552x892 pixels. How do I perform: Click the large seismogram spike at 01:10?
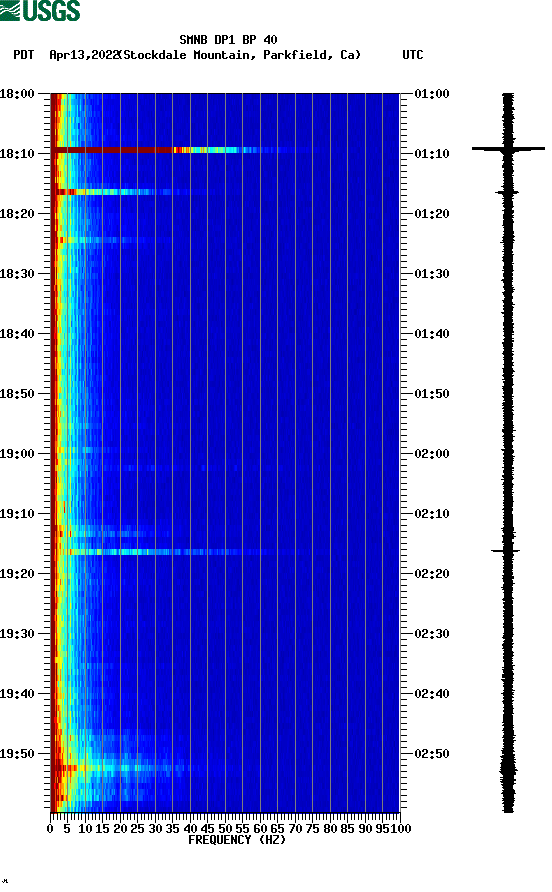[x=508, y=149]
